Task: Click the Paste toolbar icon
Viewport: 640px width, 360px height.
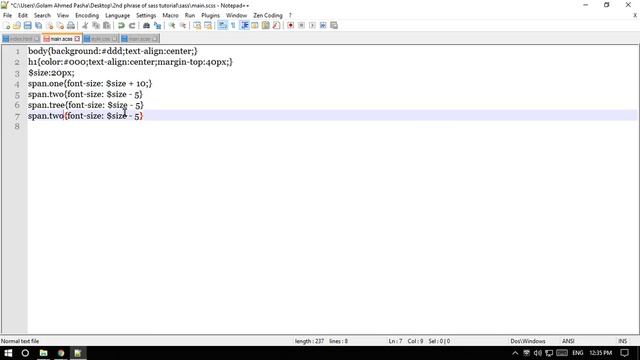Action: click(107, 25)
